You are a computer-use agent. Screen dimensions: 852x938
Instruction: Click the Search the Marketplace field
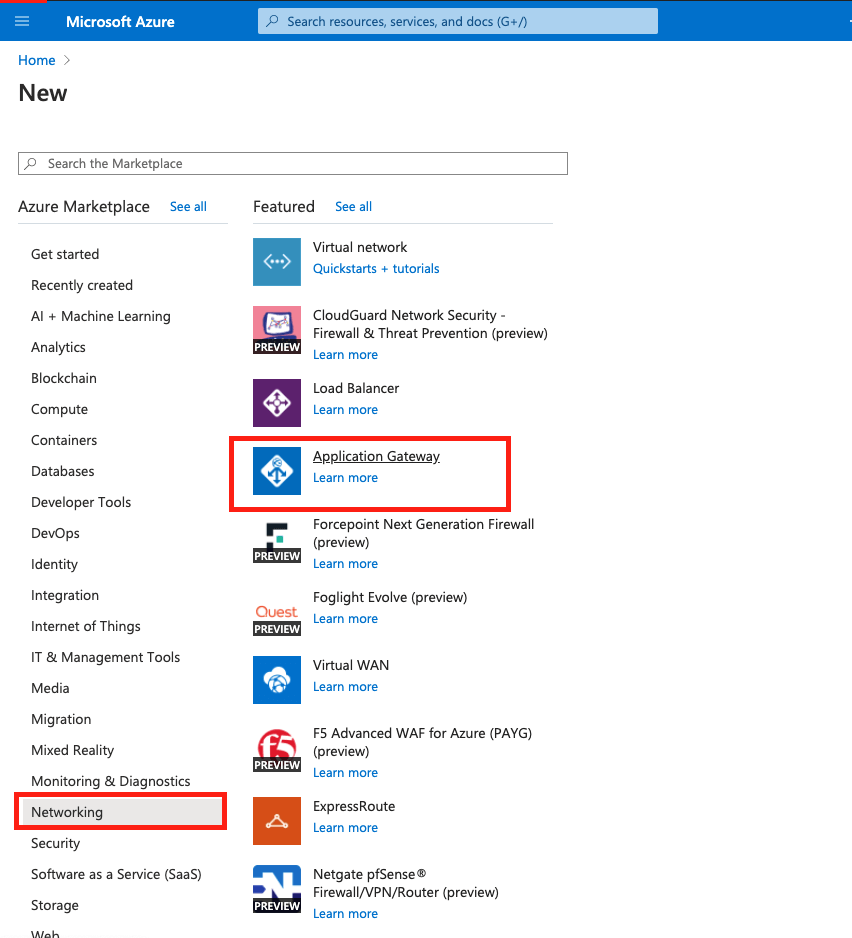pos(292,163)
